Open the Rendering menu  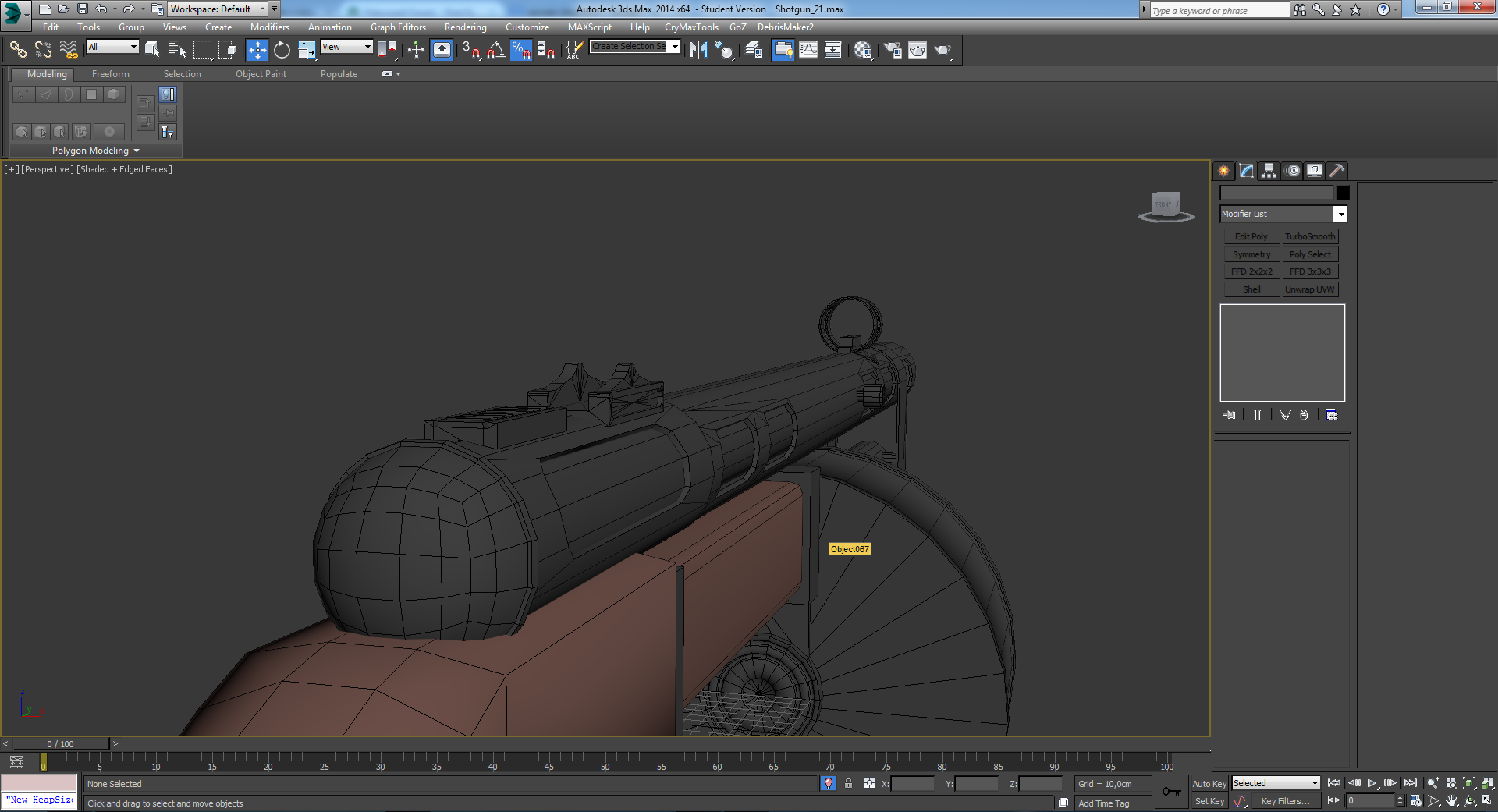pos(466,27)
